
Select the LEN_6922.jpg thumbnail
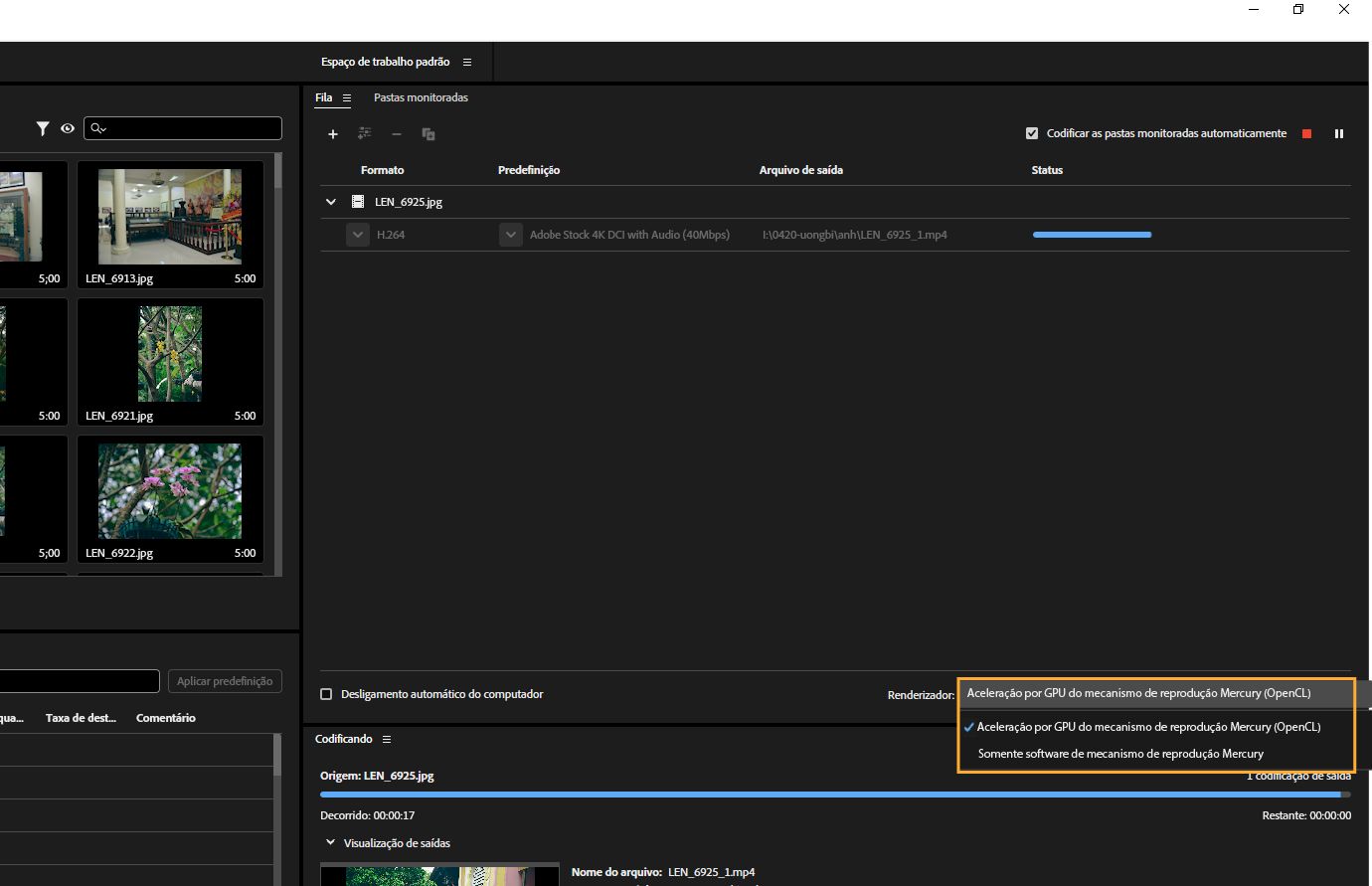(170, 491)
